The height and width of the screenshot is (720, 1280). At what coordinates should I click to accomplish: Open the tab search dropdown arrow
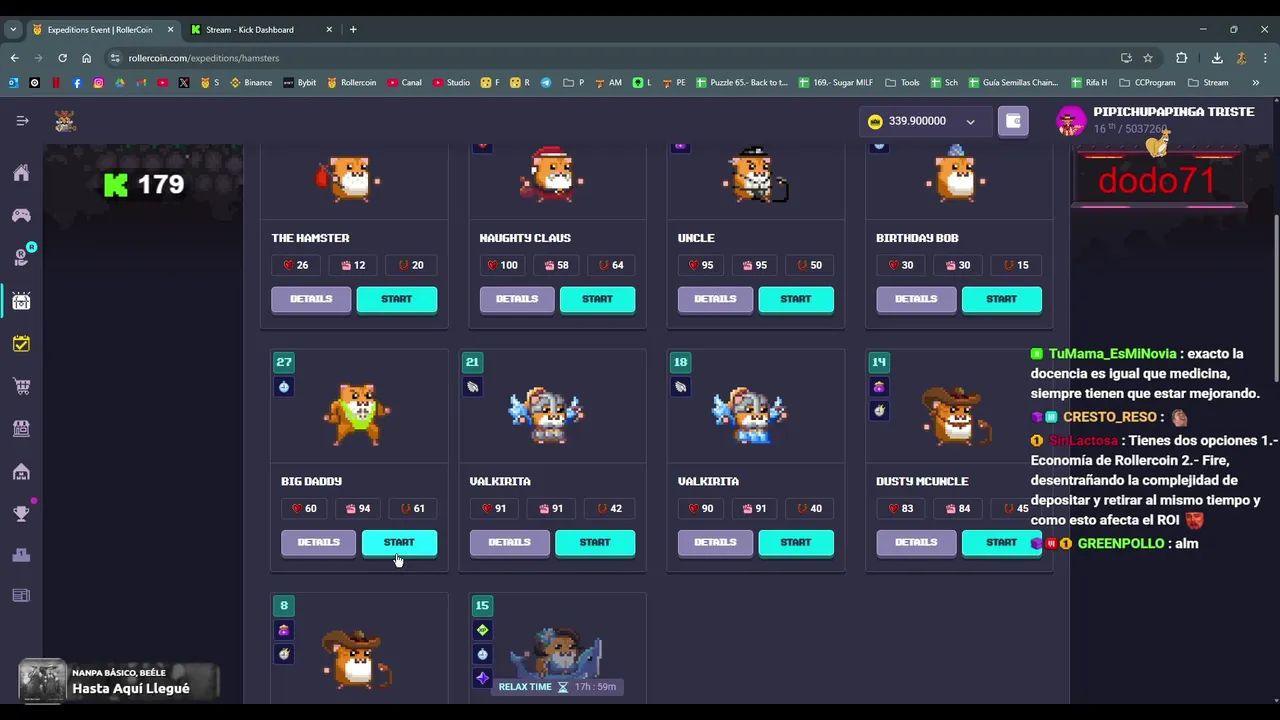pos(13,29)
